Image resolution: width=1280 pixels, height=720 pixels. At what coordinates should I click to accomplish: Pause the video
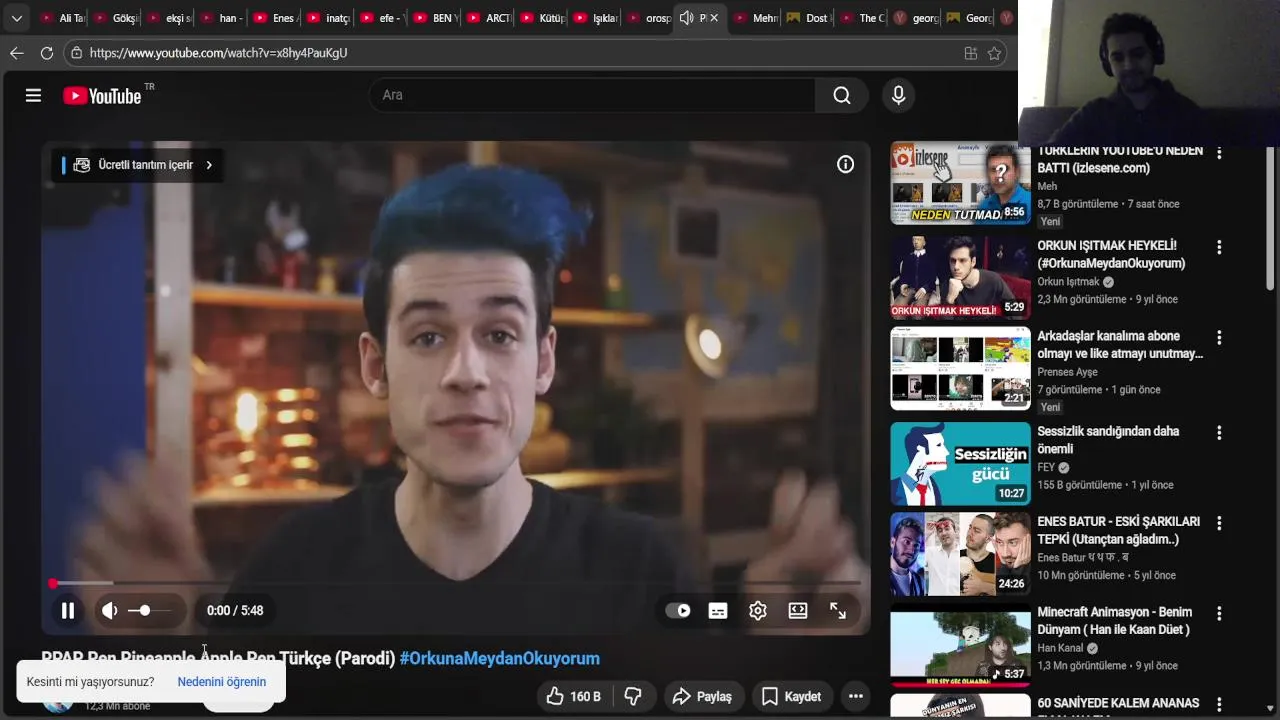(x=68, y=610)
